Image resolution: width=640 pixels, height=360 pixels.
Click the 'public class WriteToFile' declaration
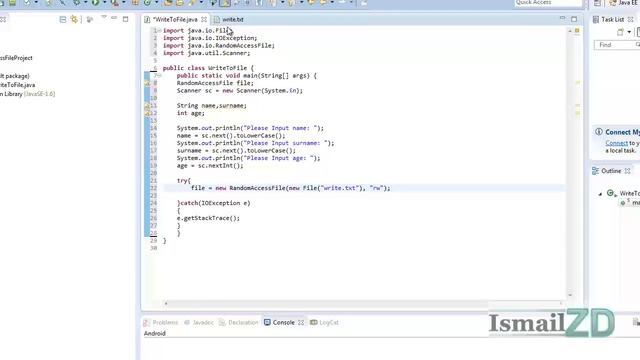208,68
